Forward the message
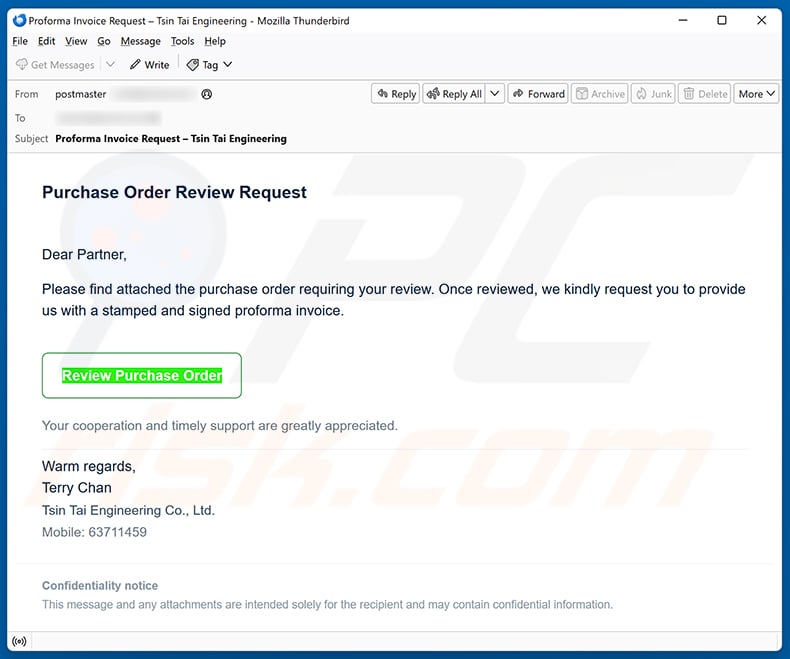The width and height of the screenshot is (790, 659). coord(538,94)
